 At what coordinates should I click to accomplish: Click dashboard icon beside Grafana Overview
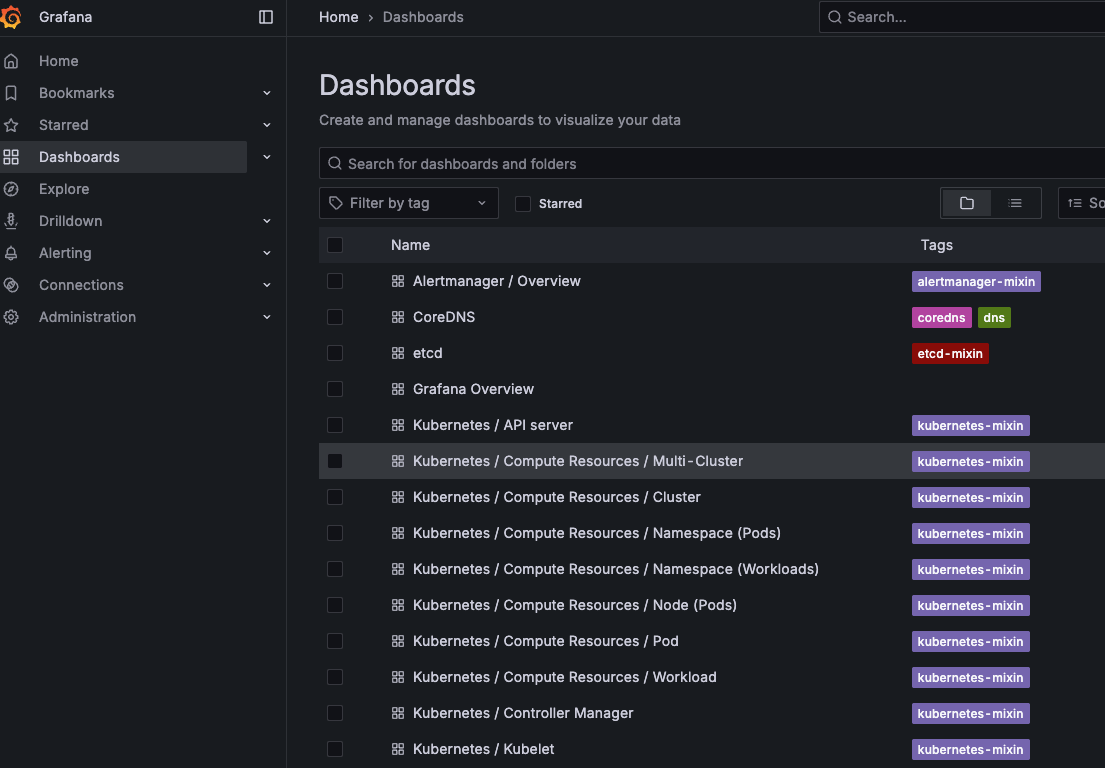pyautogui.click(x=398, y=389)
